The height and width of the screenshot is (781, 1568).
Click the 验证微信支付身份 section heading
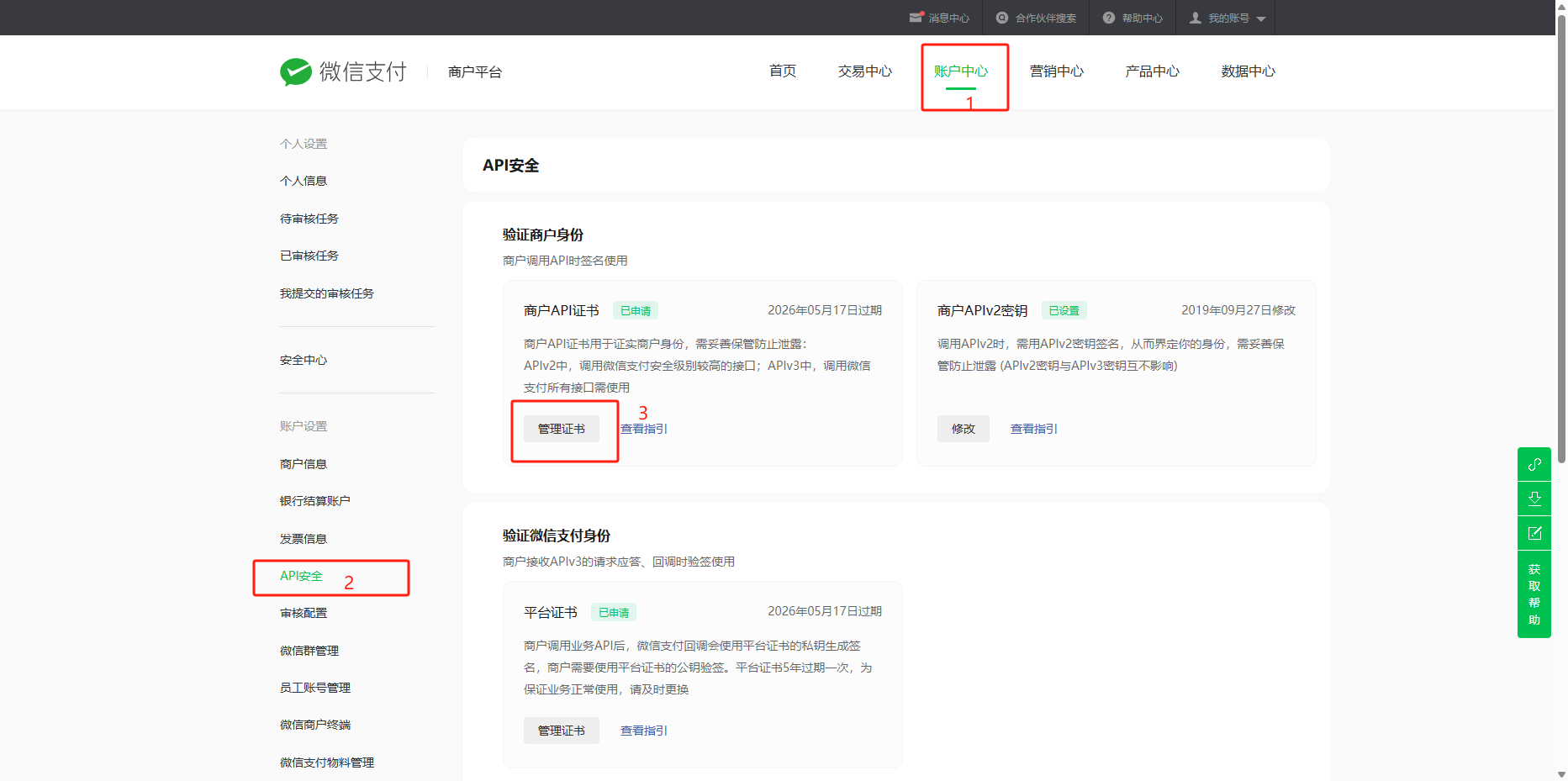pyautogui.click(x=557, y=536)
